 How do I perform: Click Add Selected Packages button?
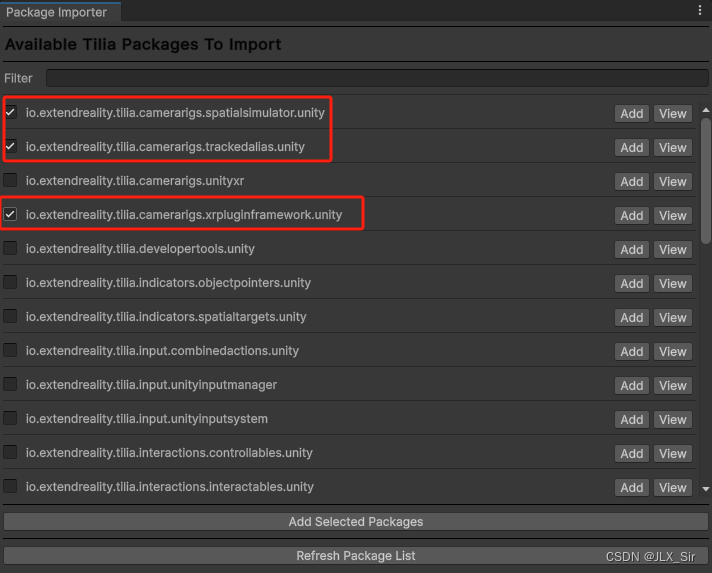(x=356, y=522)
